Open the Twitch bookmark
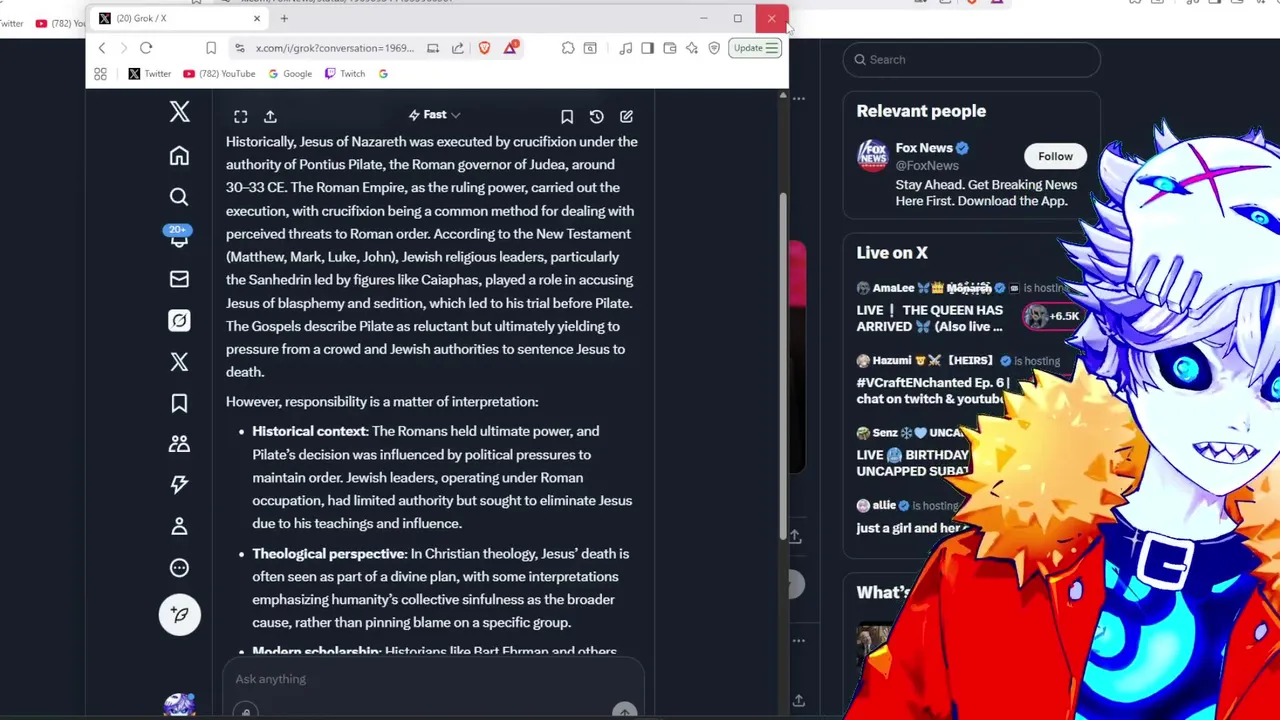Screen dimensions: 1280x720 click(x=345, y=74)
